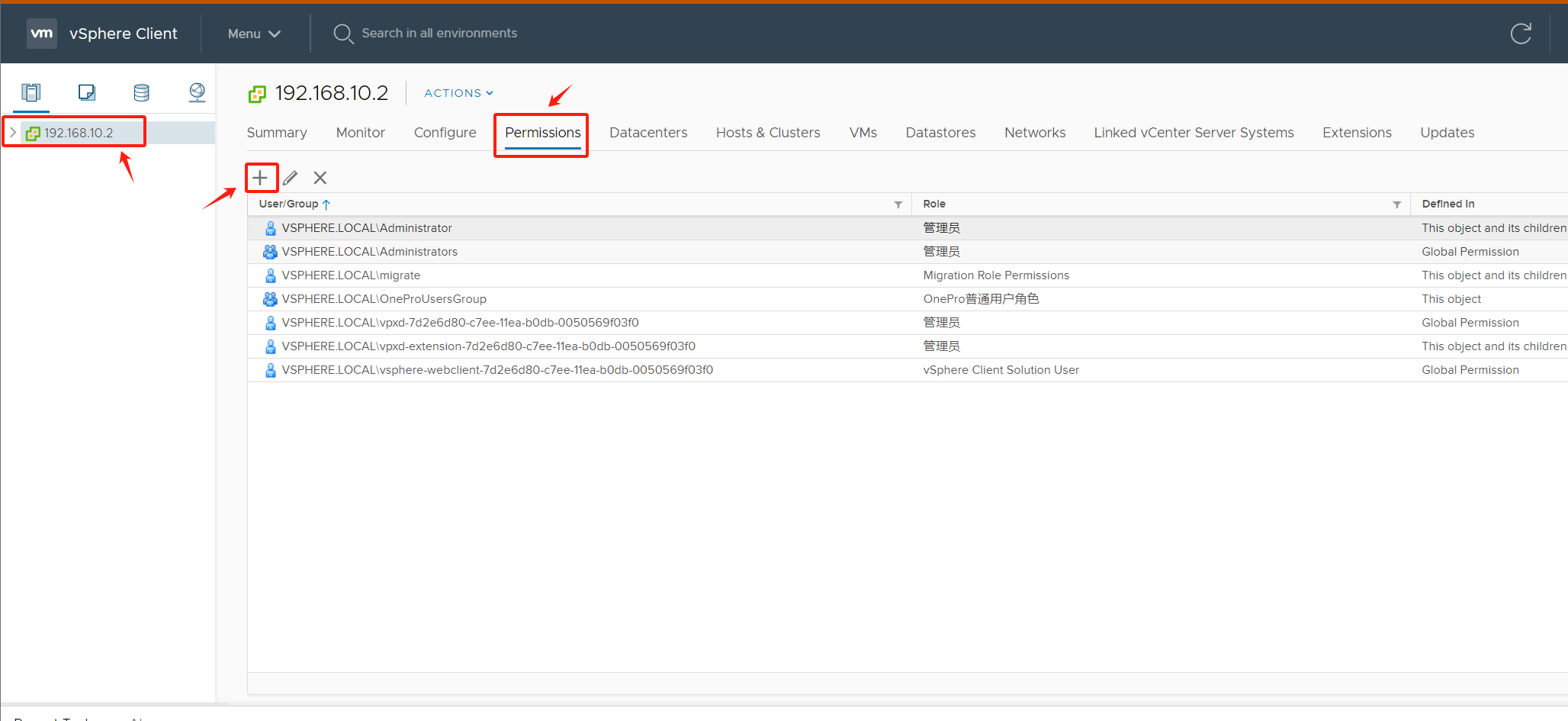
Task: Switch to the Permissions tab
Action: (x=543, y=133)
